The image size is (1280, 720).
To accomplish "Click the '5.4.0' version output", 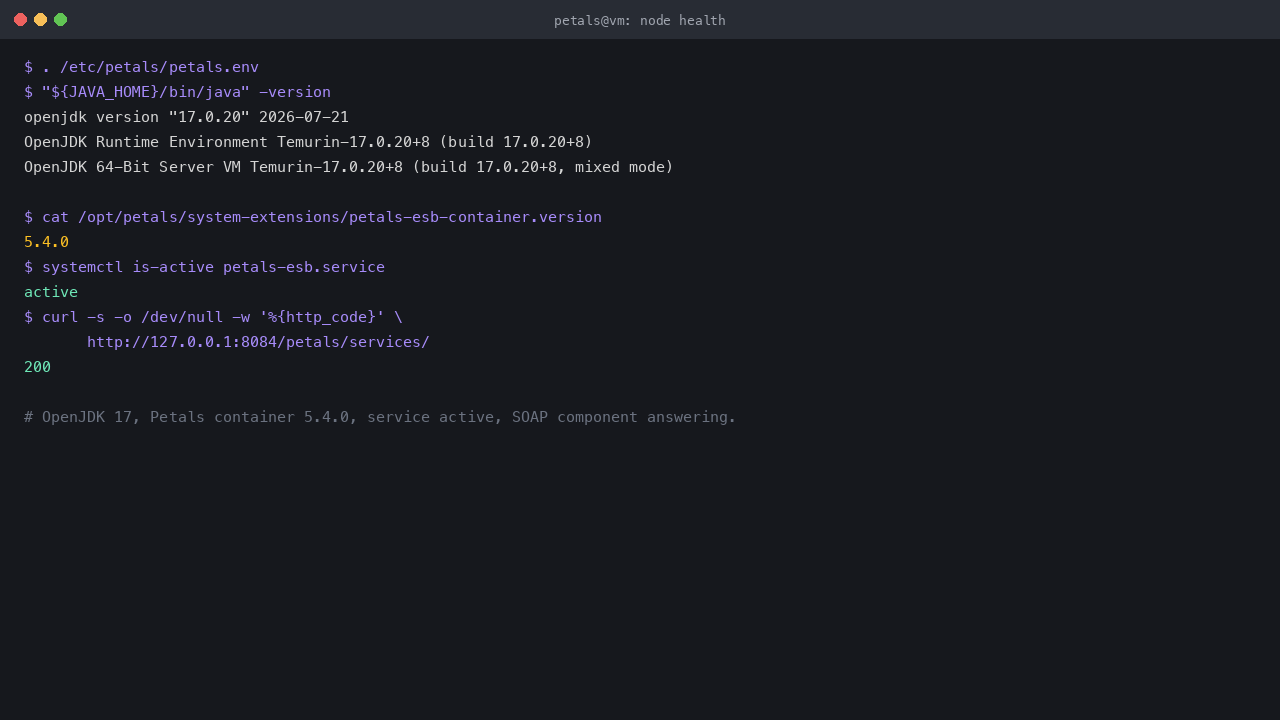I will point(46,242).
